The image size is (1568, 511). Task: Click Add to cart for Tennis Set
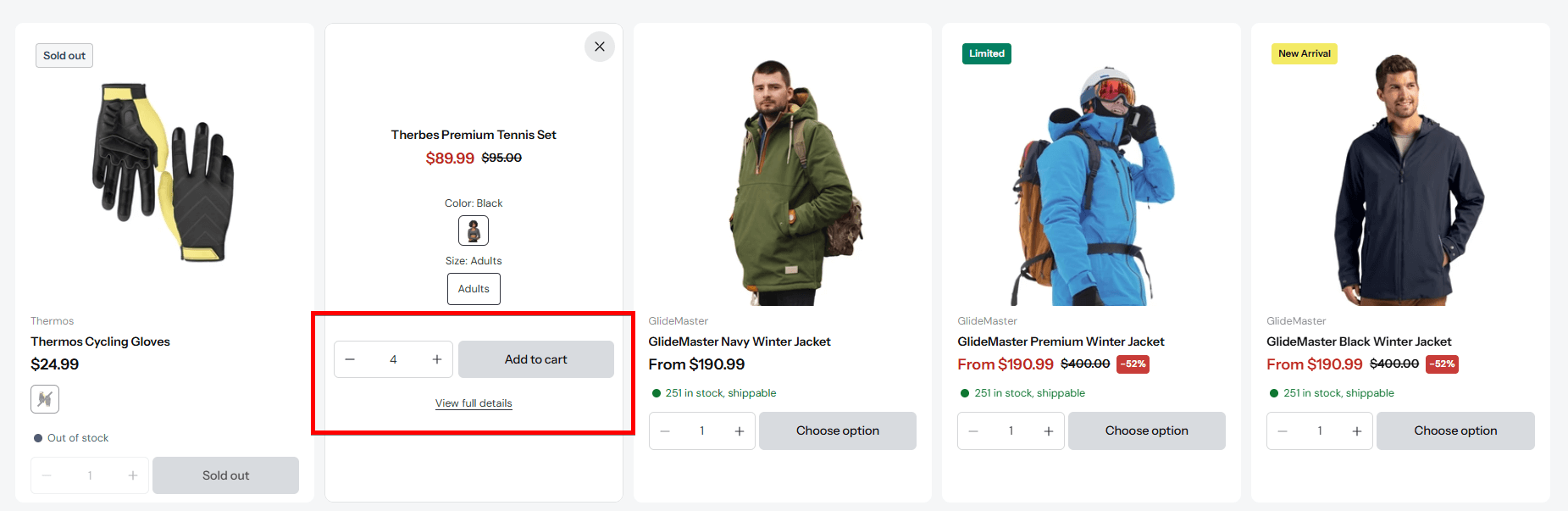[535, 359]
